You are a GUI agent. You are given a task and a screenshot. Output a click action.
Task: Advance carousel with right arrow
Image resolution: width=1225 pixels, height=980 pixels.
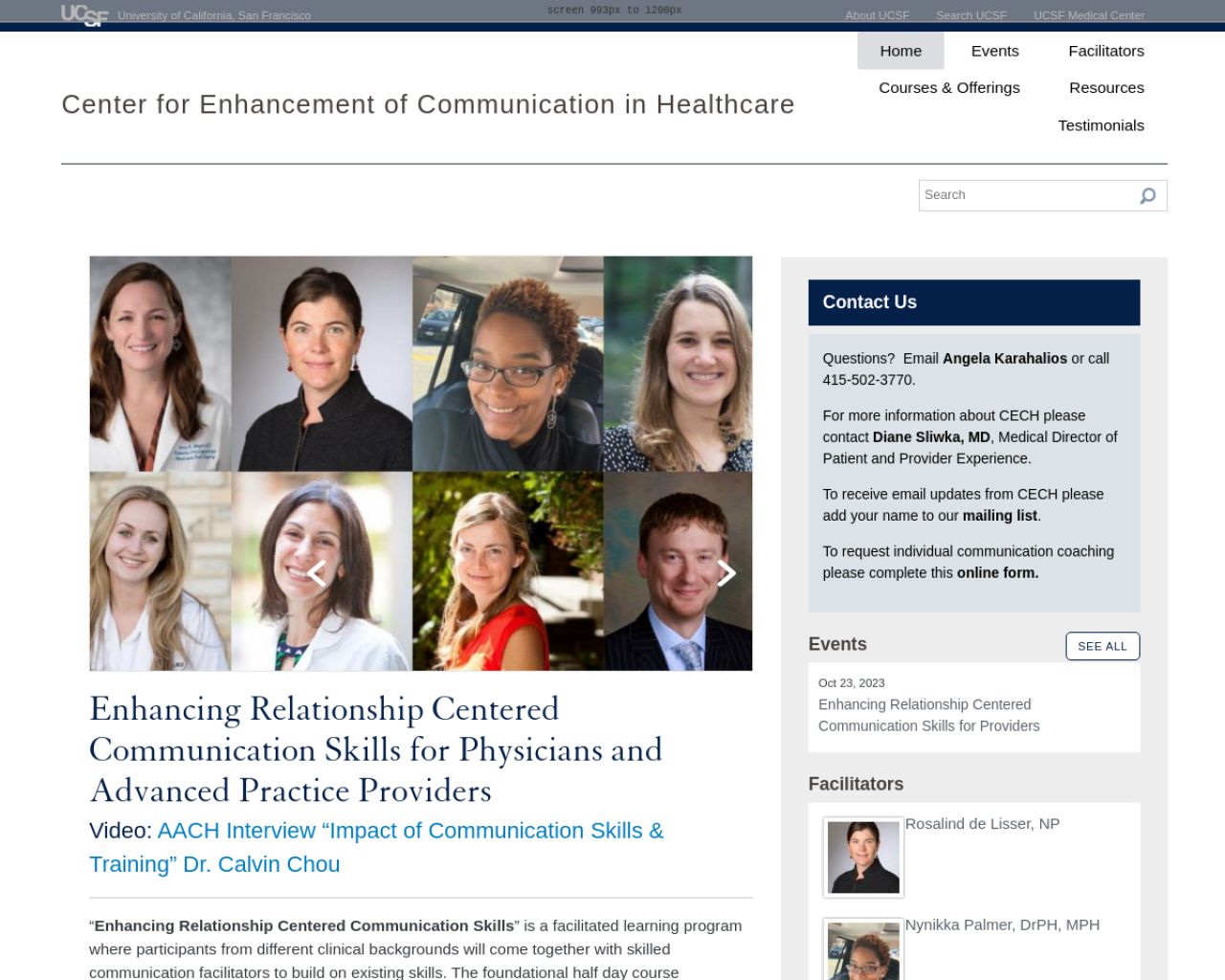click(x=726, y=573)
